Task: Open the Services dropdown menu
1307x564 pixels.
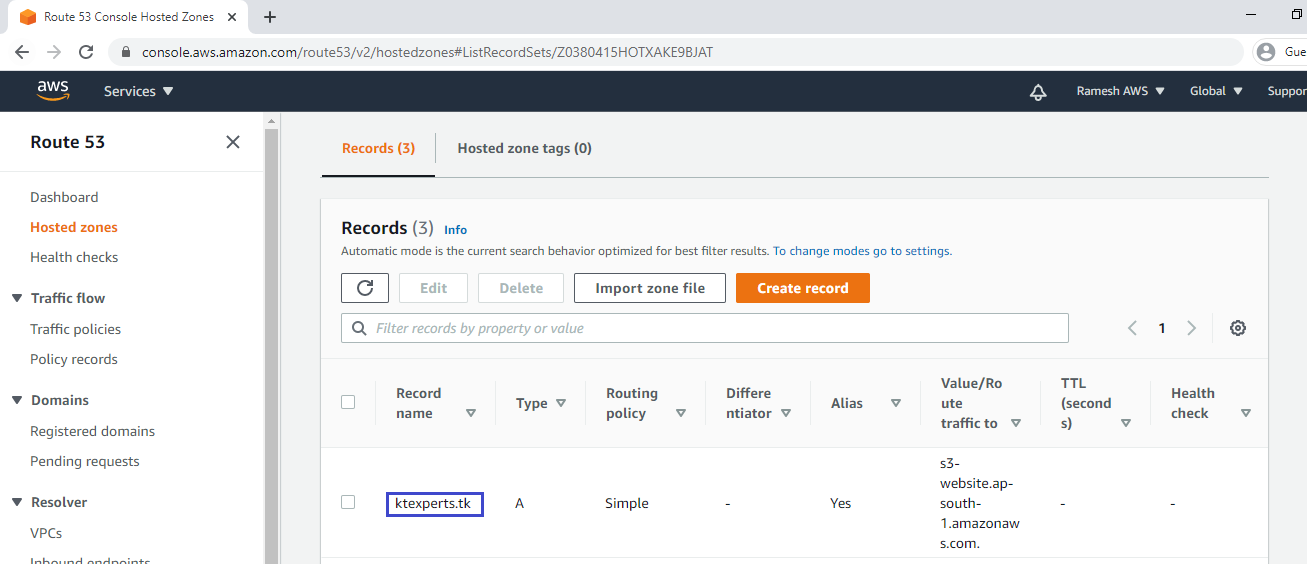Action: (139, 91)
